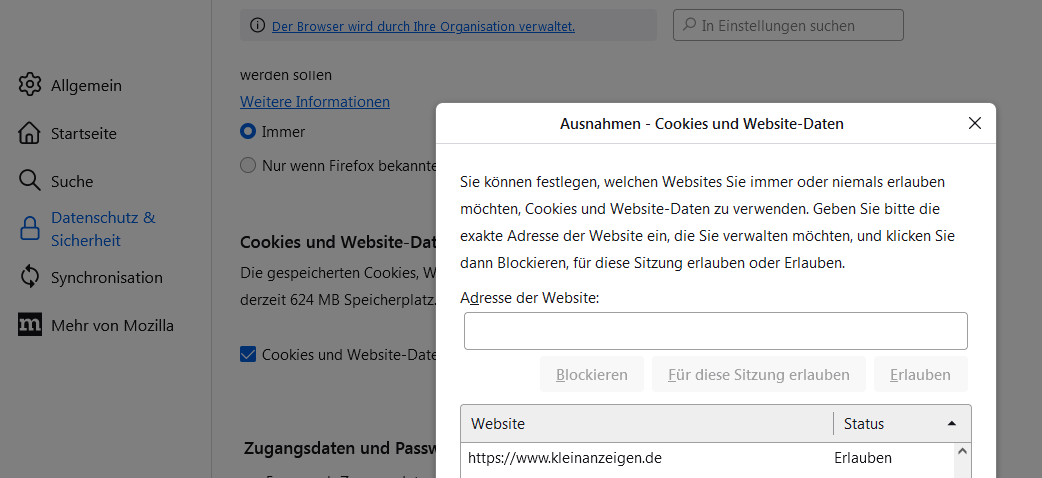
Task: Click the info icon beside organisation notice
Action: (x=257, y=26)
